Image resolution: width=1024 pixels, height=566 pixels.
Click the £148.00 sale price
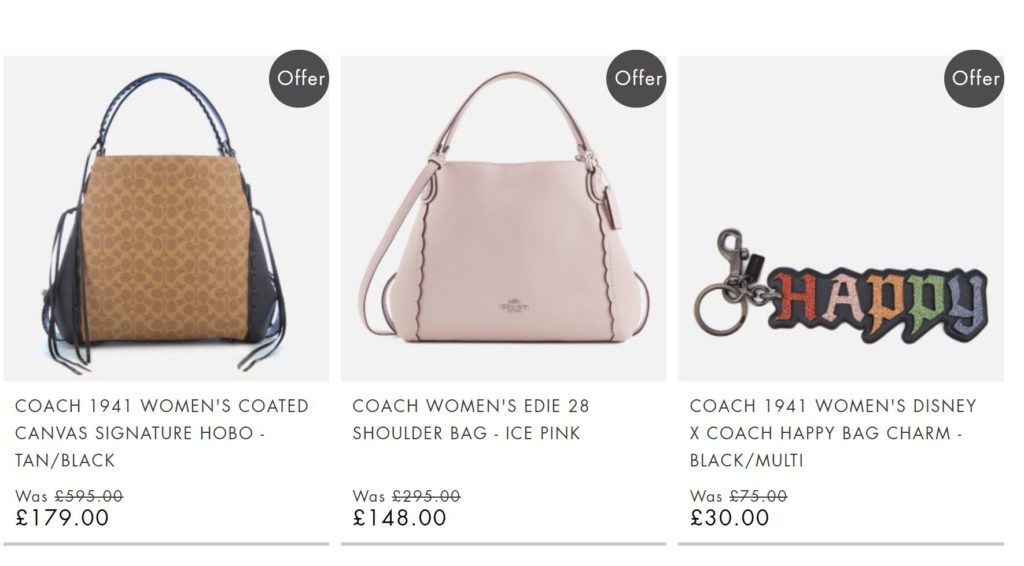(400, 518)
